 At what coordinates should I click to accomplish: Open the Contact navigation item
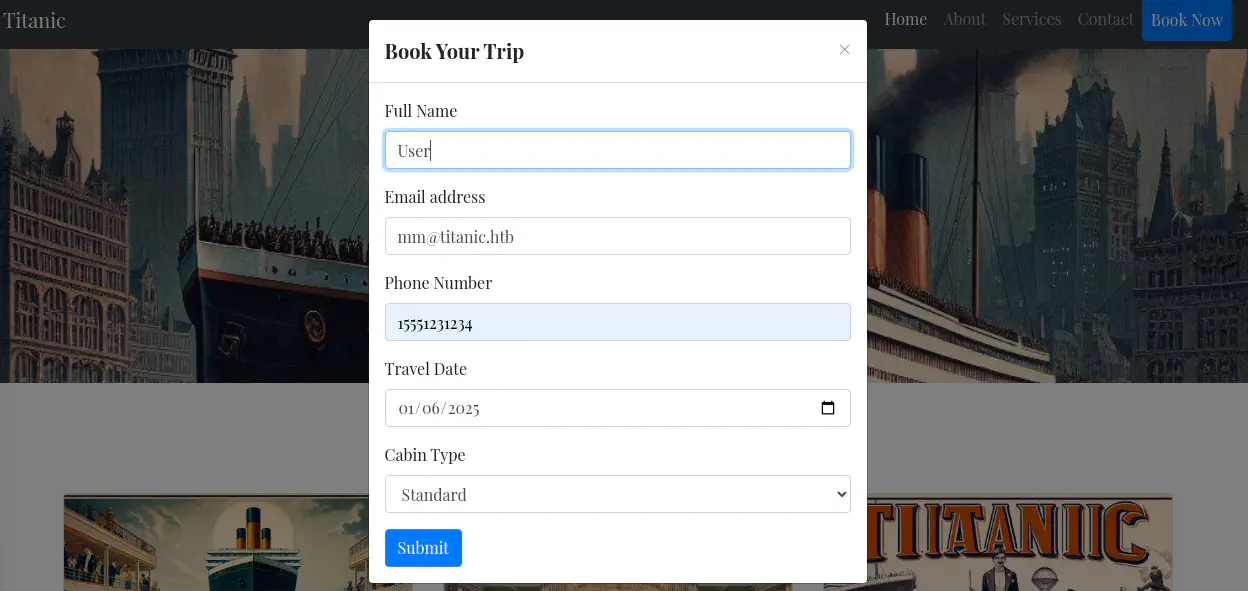(x=1105, y=19)
